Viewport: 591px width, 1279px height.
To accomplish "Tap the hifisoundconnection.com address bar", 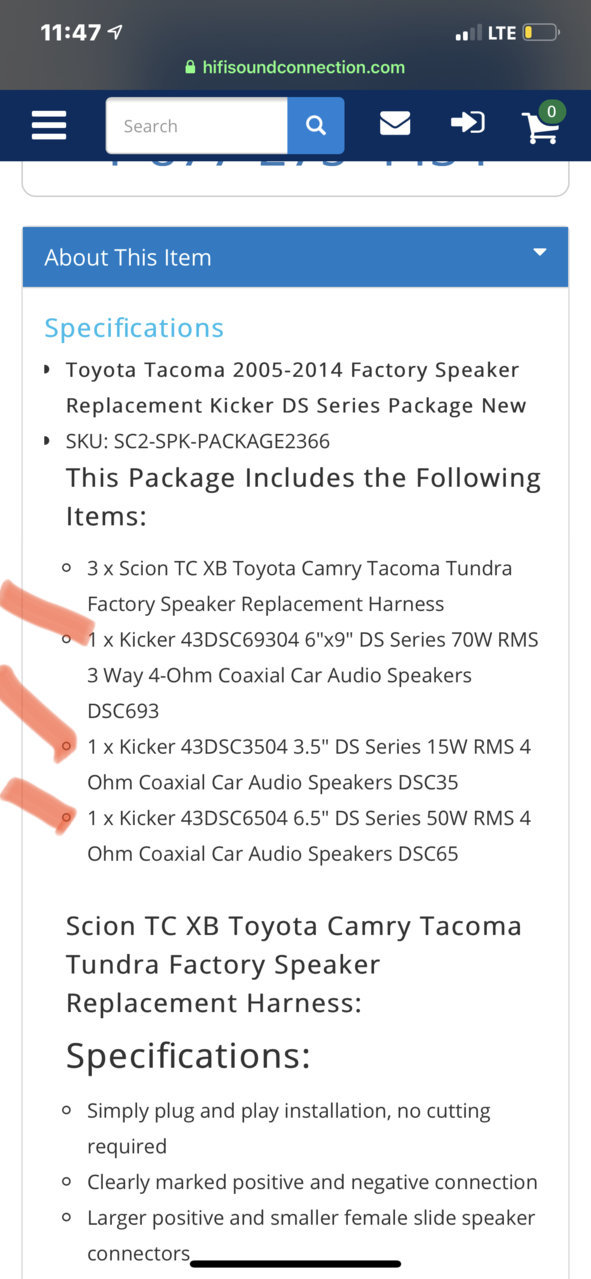I will [295, 68].
